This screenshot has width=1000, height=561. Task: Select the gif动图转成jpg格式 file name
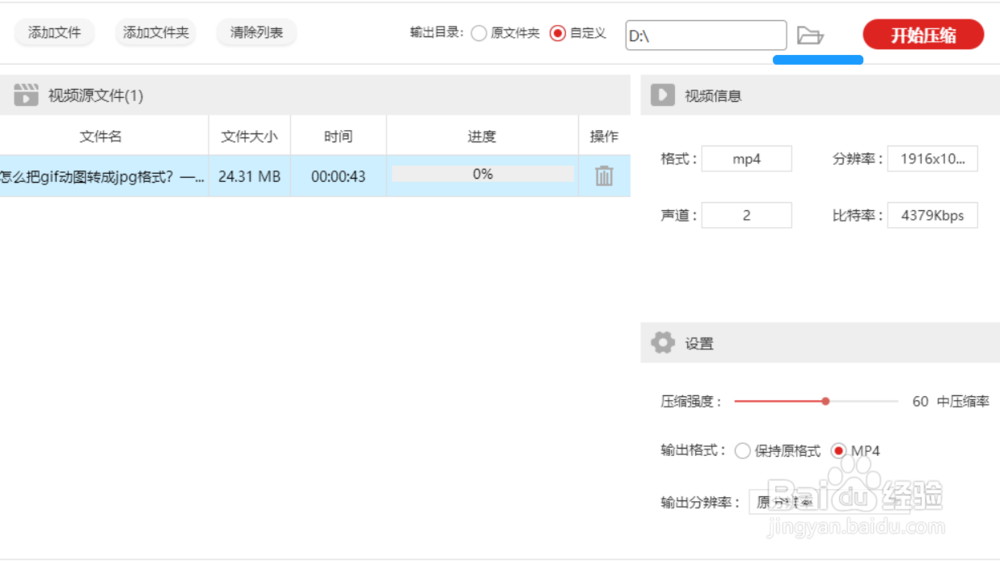[x=102, y=177]
